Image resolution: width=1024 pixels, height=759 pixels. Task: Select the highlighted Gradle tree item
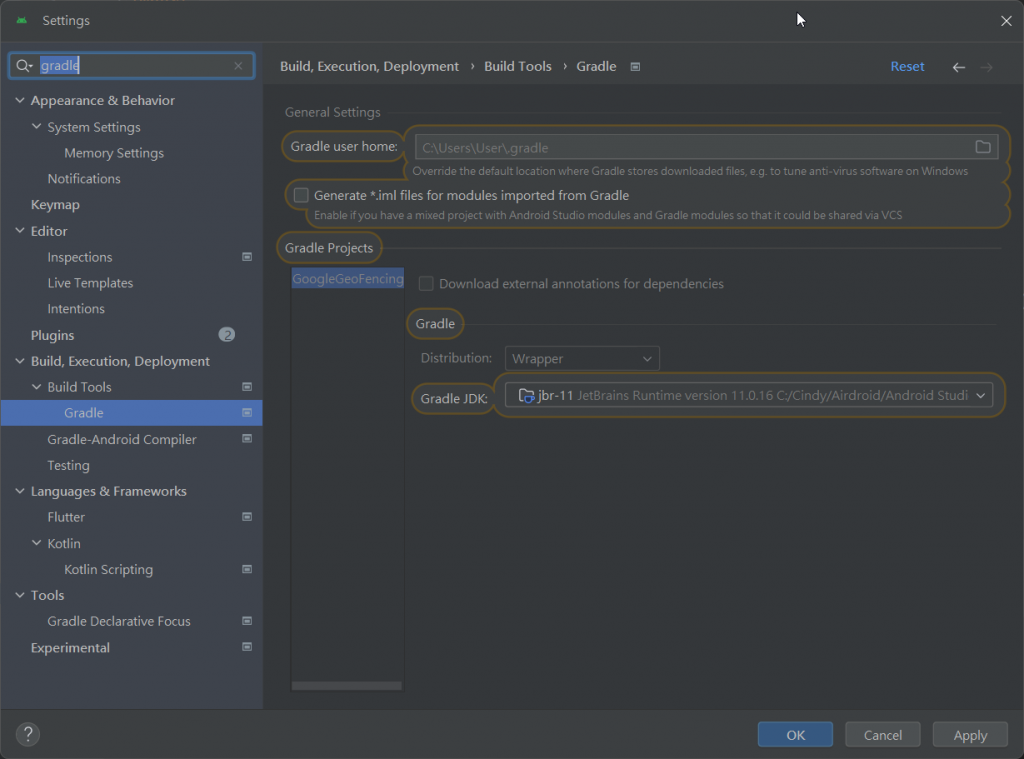pyautogui.click(x=131, y=413)
